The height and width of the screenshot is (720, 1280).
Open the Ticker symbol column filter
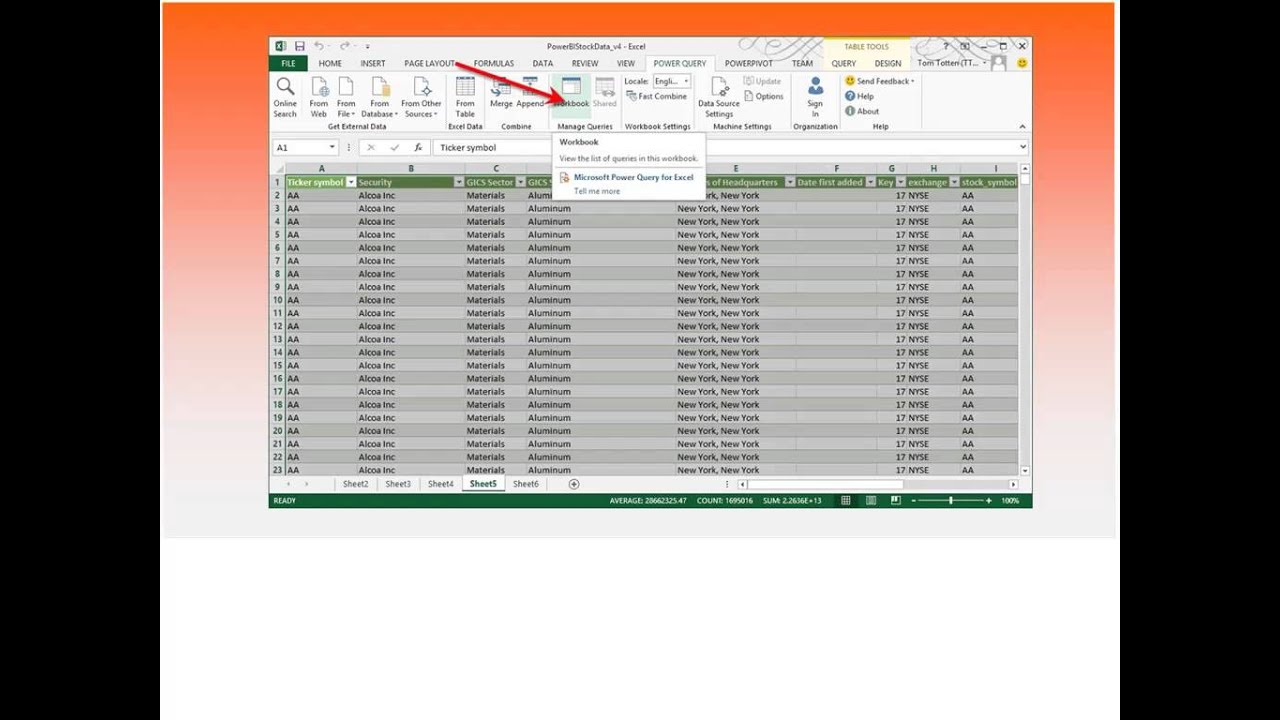(x=350, y=182)
